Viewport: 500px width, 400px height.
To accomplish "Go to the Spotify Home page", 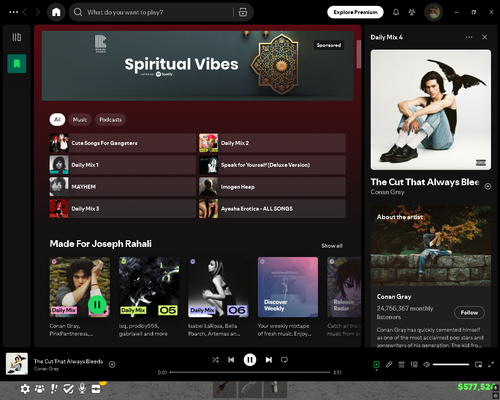I will 56,12.
